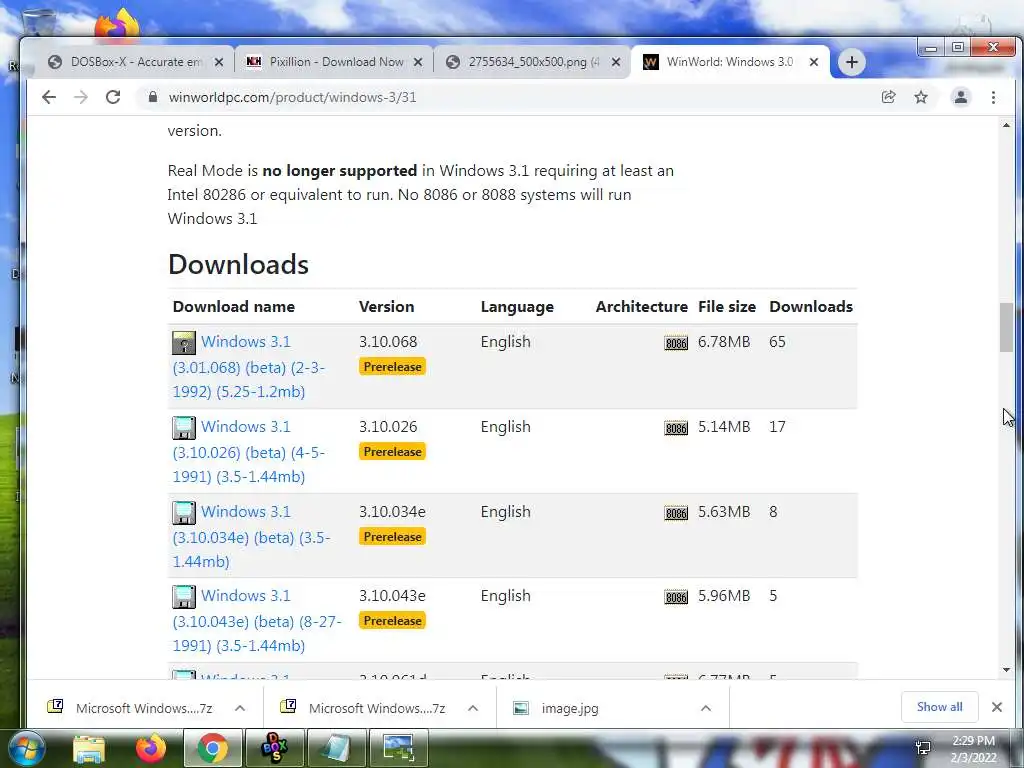Go back to the previous page
Viewport: 1024px width, 768px height.
[x=49, y=97]
